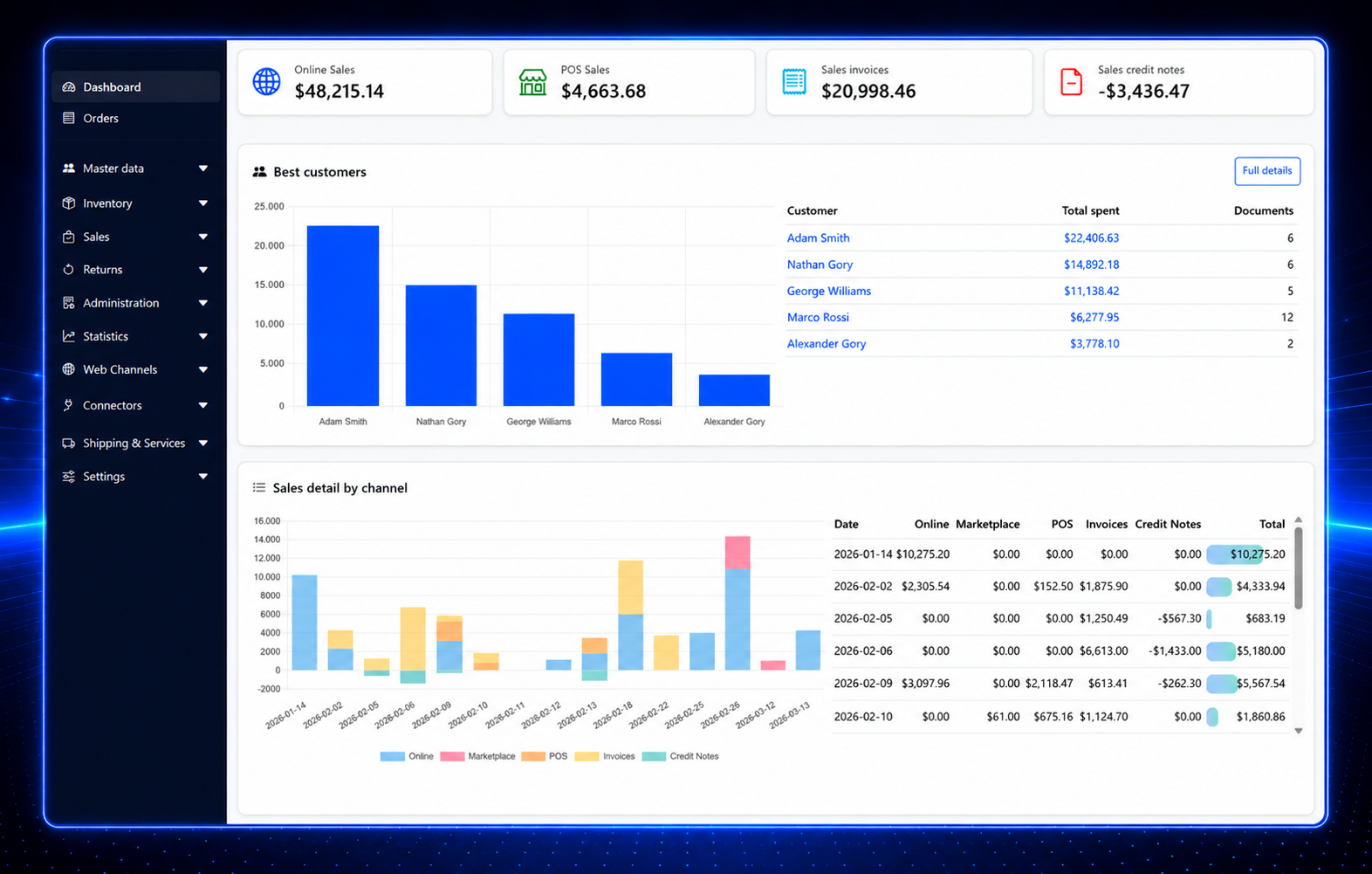Click the Sales credit notes red icon
Screen dimensions: 1372x874
tap(1071, 82)
